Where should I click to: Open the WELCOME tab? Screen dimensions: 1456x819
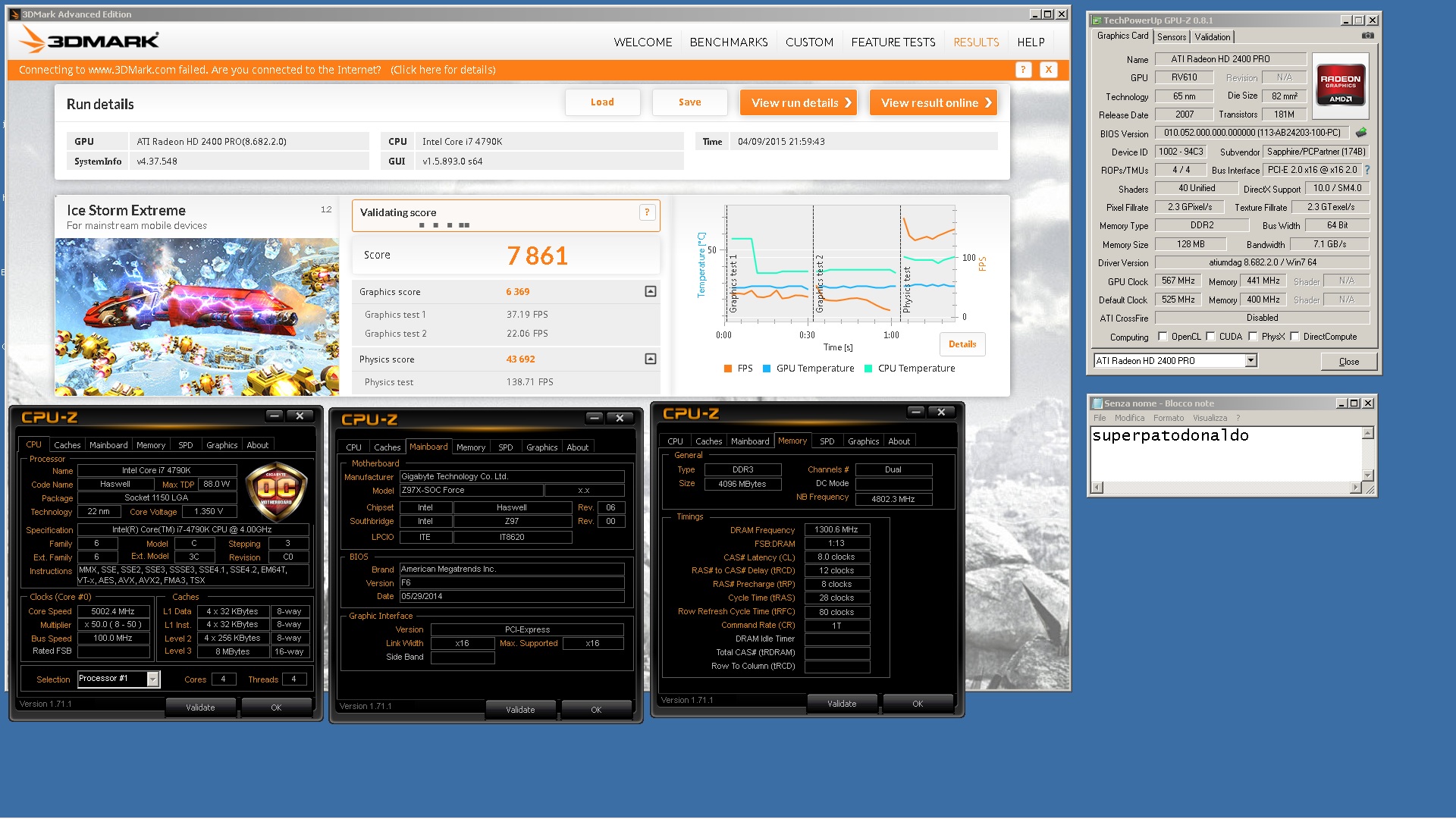coord(642,42)
